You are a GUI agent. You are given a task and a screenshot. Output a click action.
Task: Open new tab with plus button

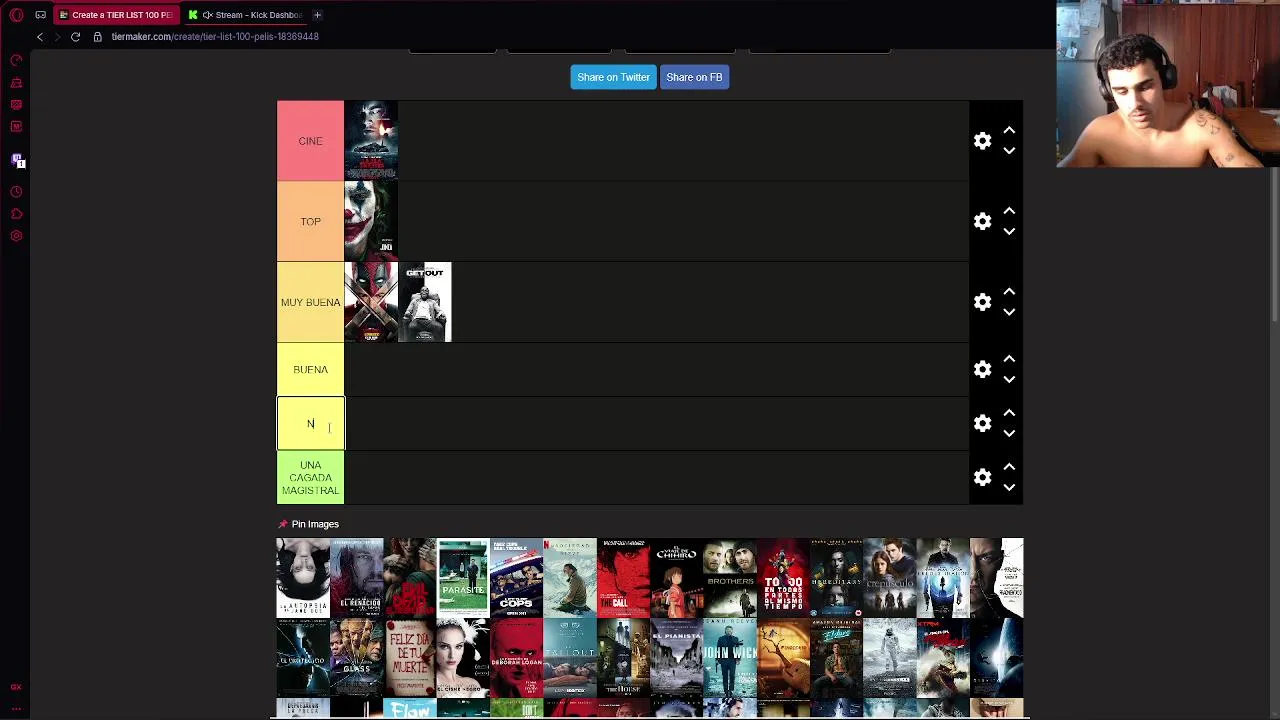point(317,15)
